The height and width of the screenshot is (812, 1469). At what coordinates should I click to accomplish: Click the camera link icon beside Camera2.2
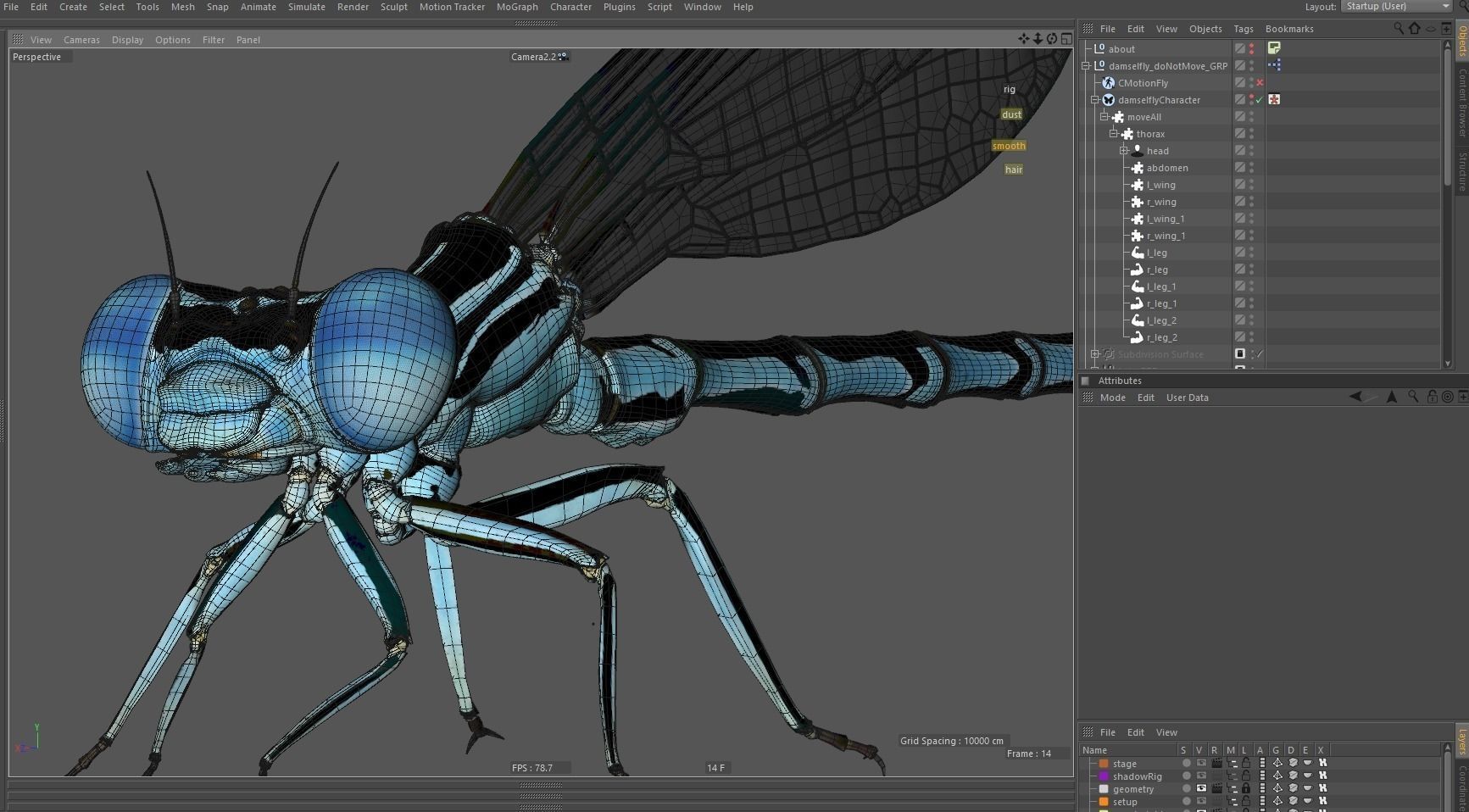563,57
